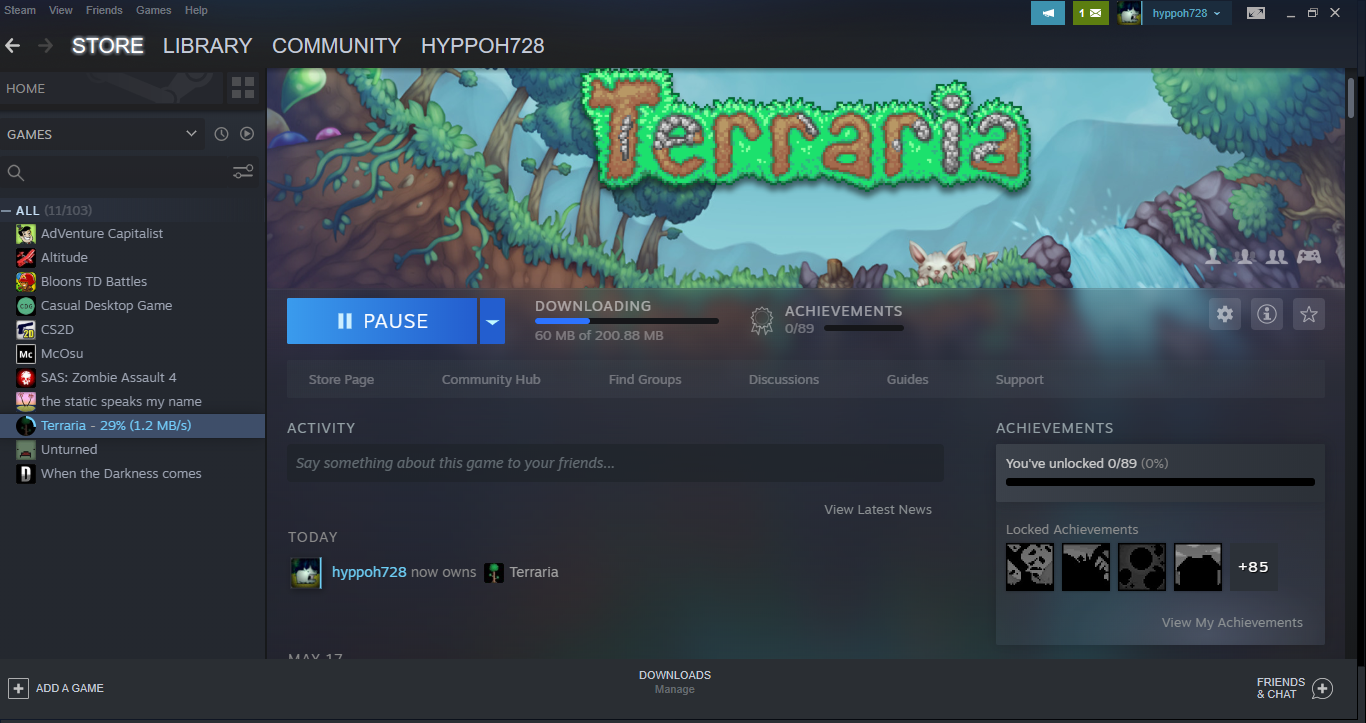Show recent activity clock icon

pyautogui.click(x=222, y=134)
